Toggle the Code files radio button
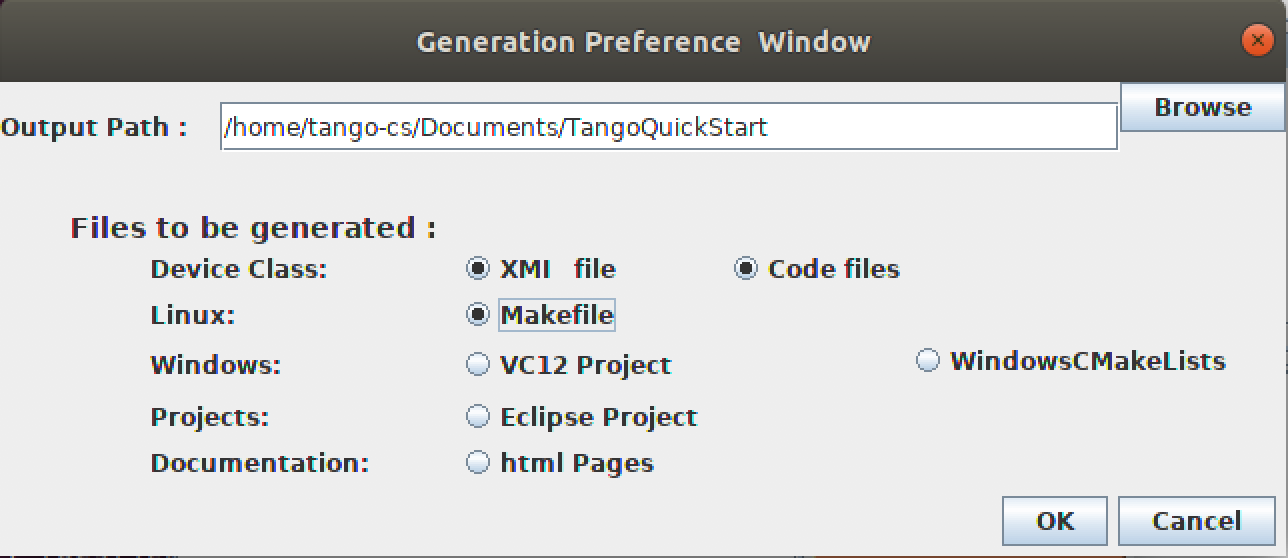Viewport: 1288px width, 558px height. [x=817, y=269]
